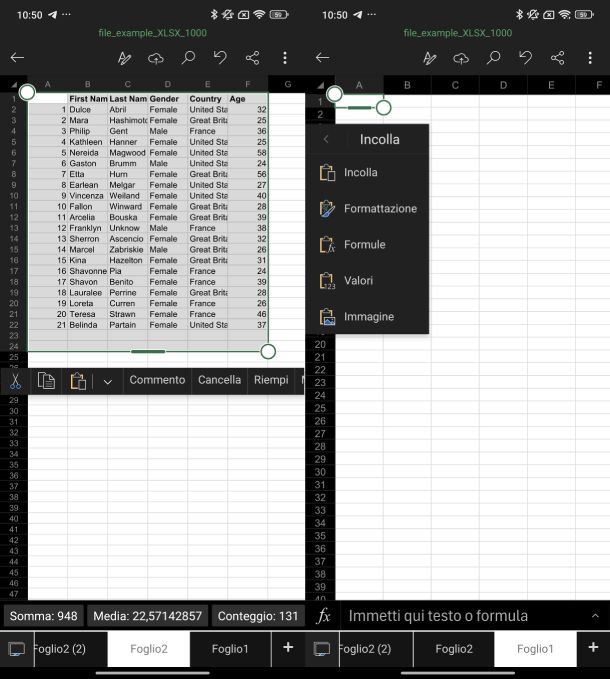Tap file_example_XLSX_1000 title on left screen
This screenshot has width=610, height=679.
point(152,33)
